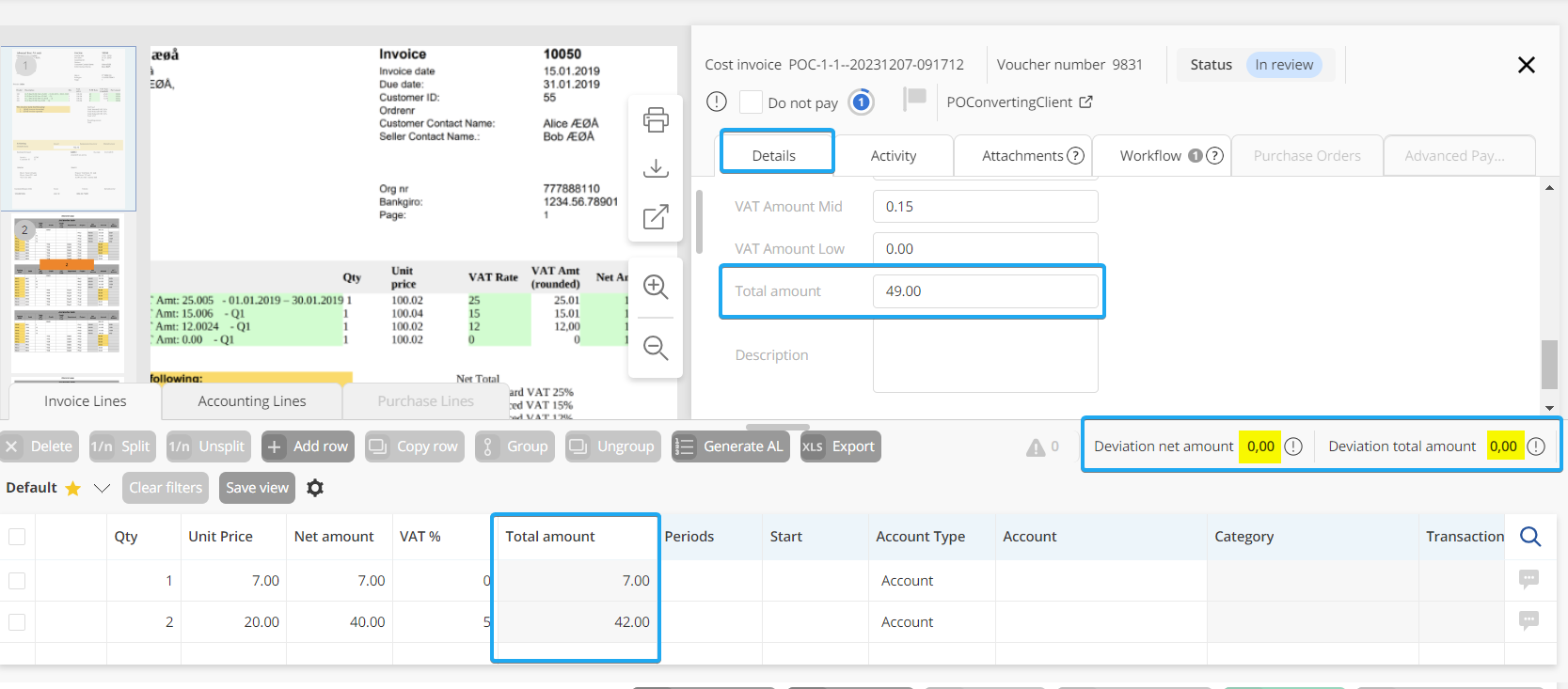Open comment icon for row 1
The width and height of the screenshot is (1568, 689).
[x=1528, y=580]
